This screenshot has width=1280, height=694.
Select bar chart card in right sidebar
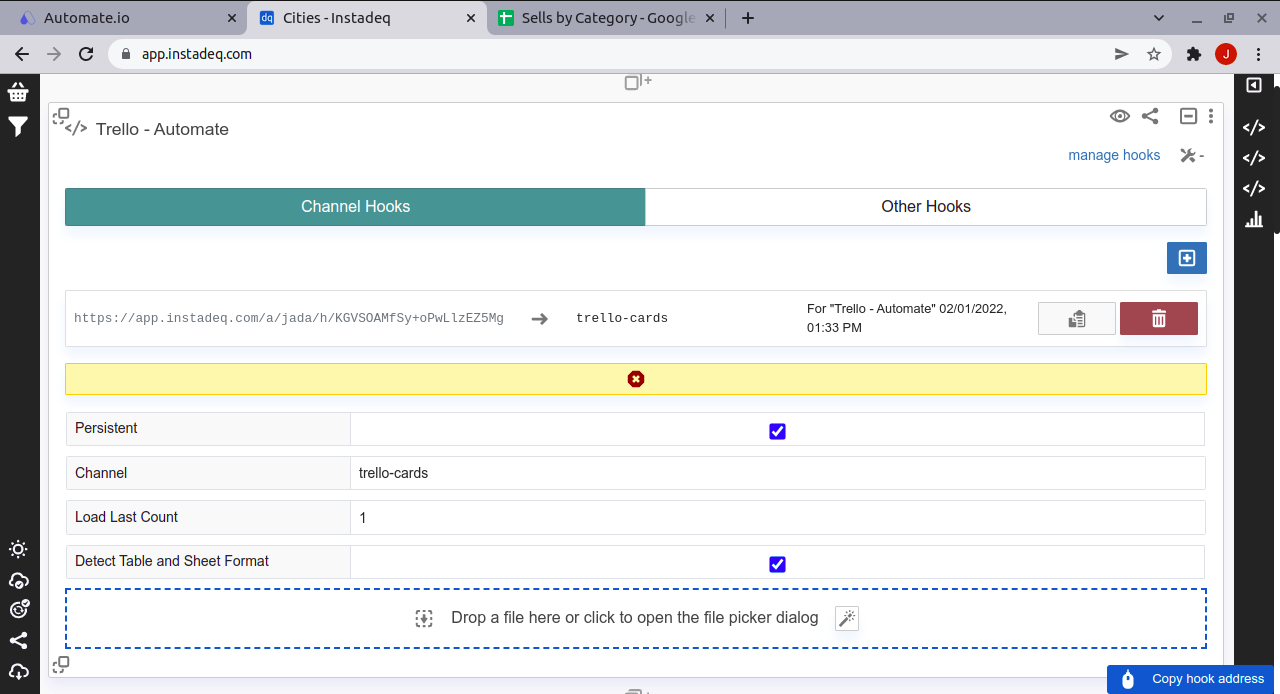click(x=1253, y=219)
